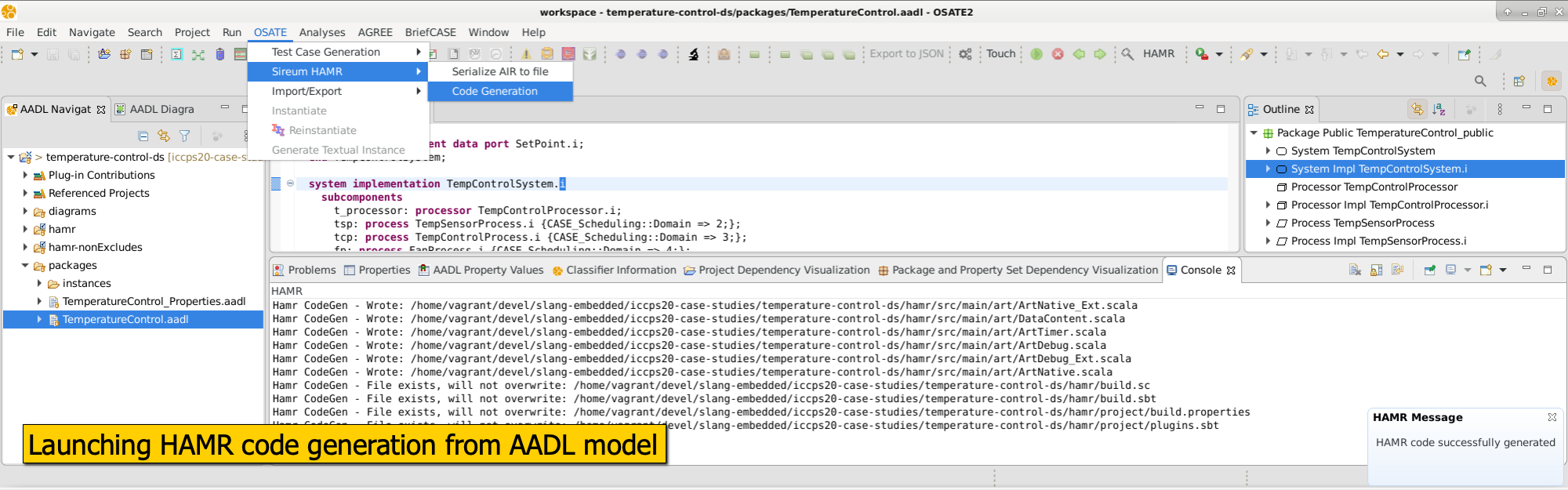Click the toolbar search magnifier icon
Screen dimensions: 1568x490
point(1480,81)
